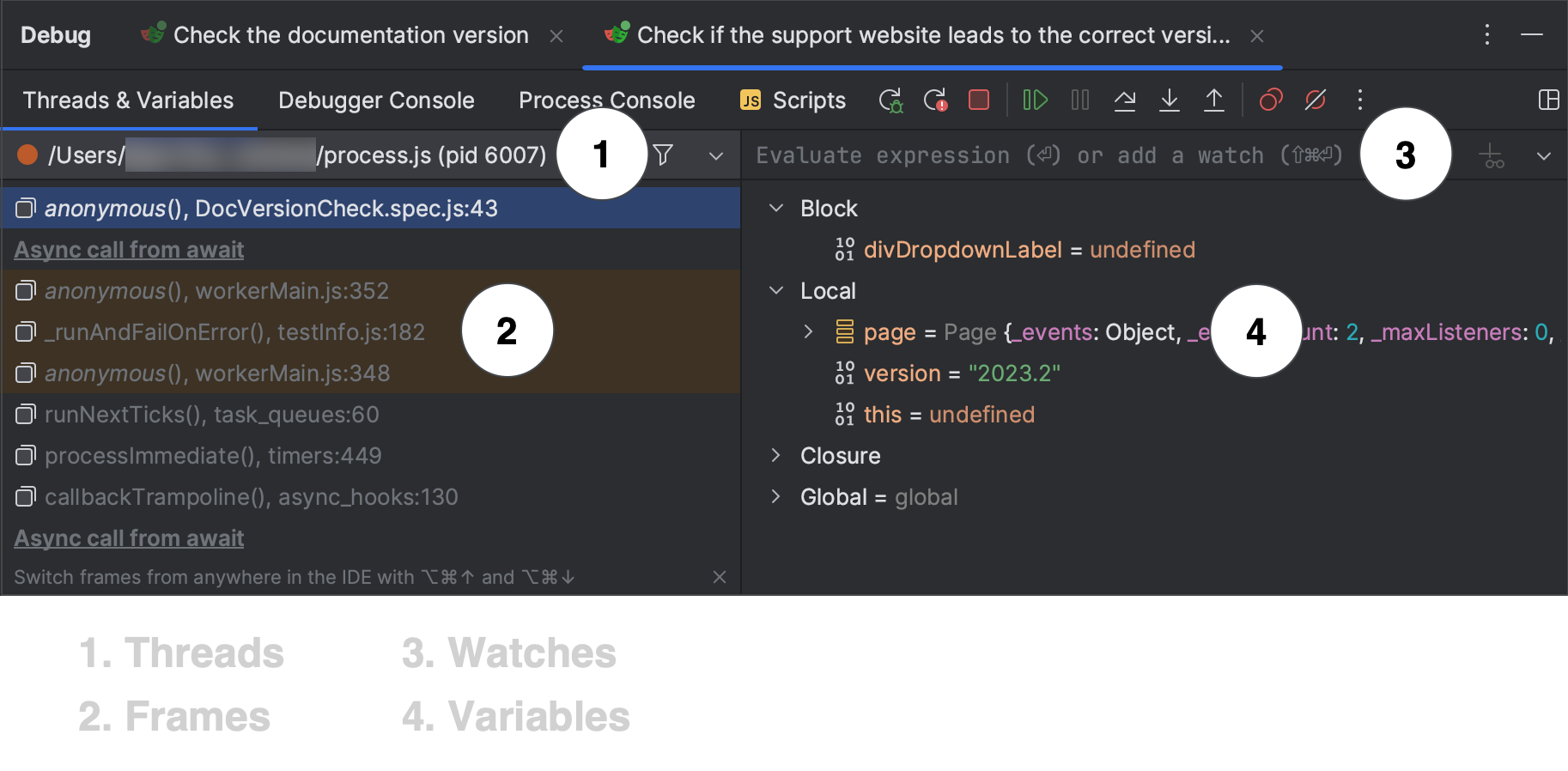Open the thread selector dropdown
This screenshot has height=771, width=1568.
click(x=716, y=155)
